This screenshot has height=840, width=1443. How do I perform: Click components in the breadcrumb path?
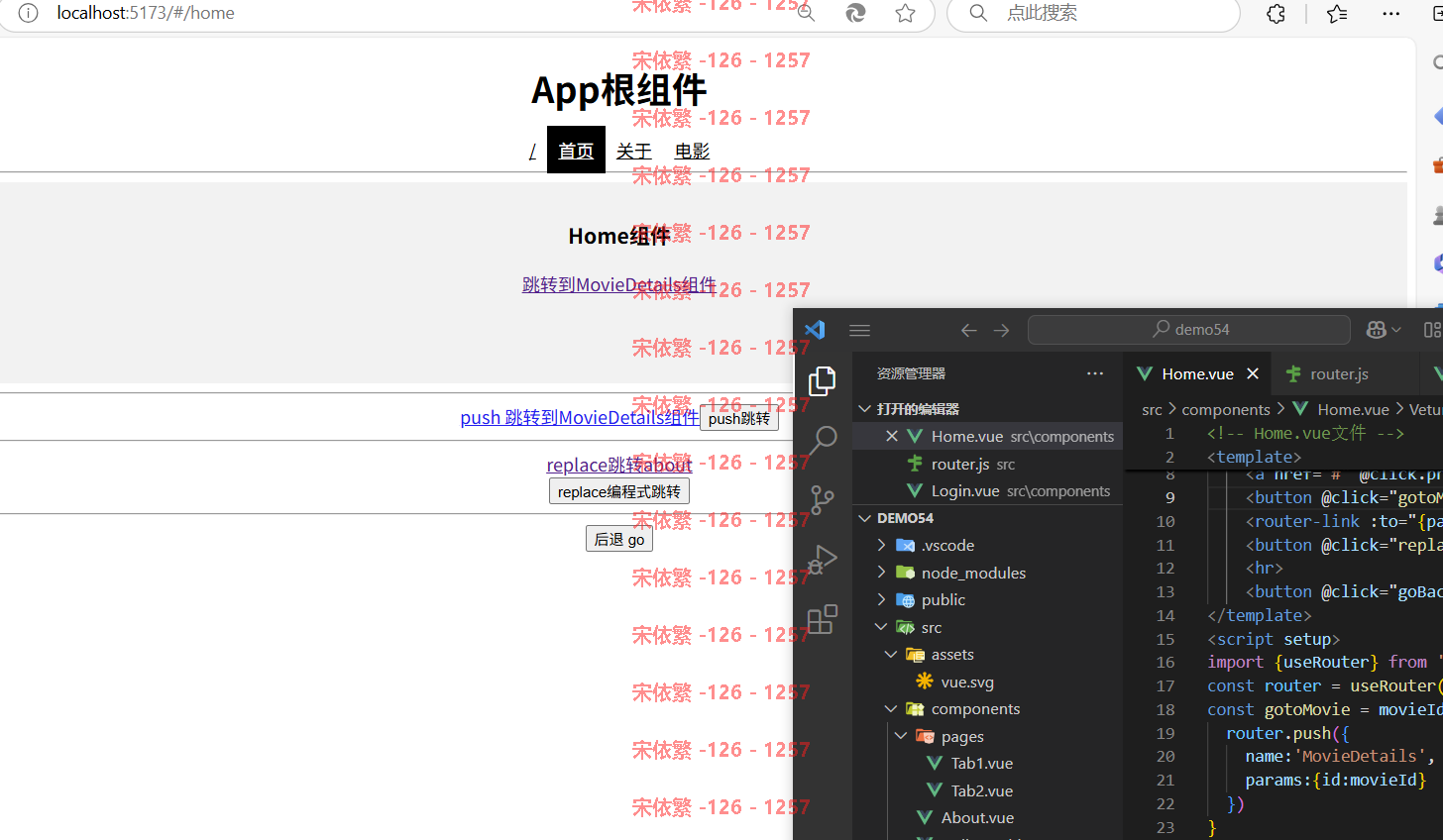(x=1226, y=409)
